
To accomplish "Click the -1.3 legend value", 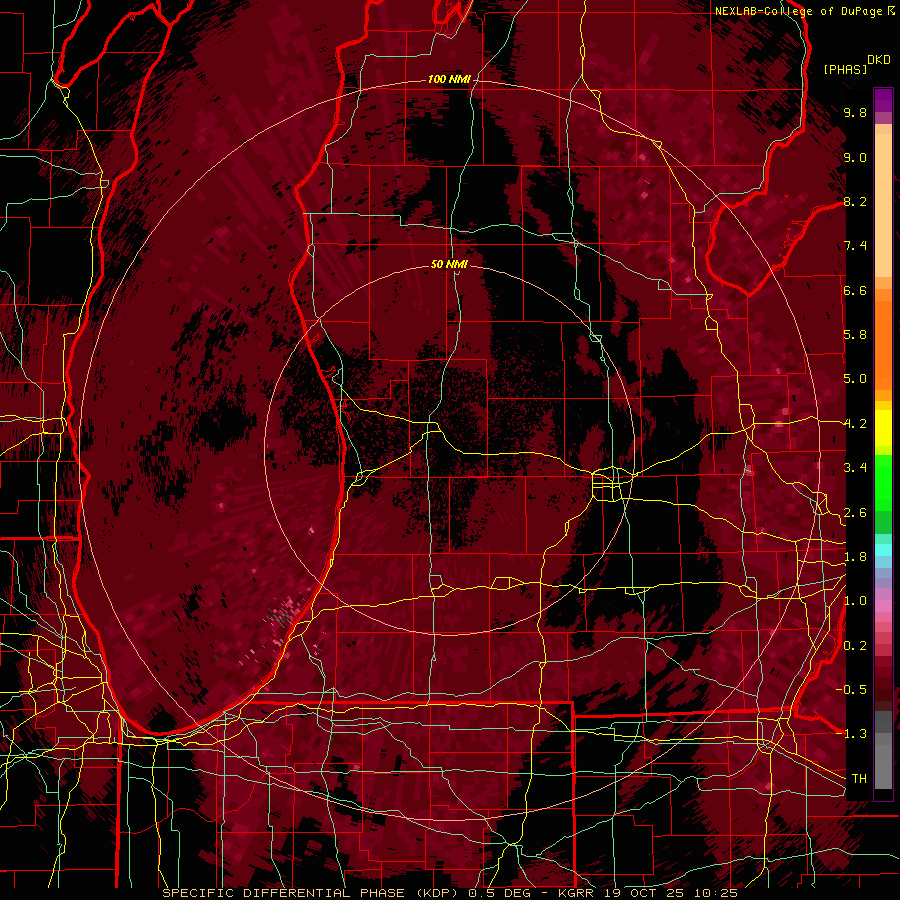I will (851, 734).
